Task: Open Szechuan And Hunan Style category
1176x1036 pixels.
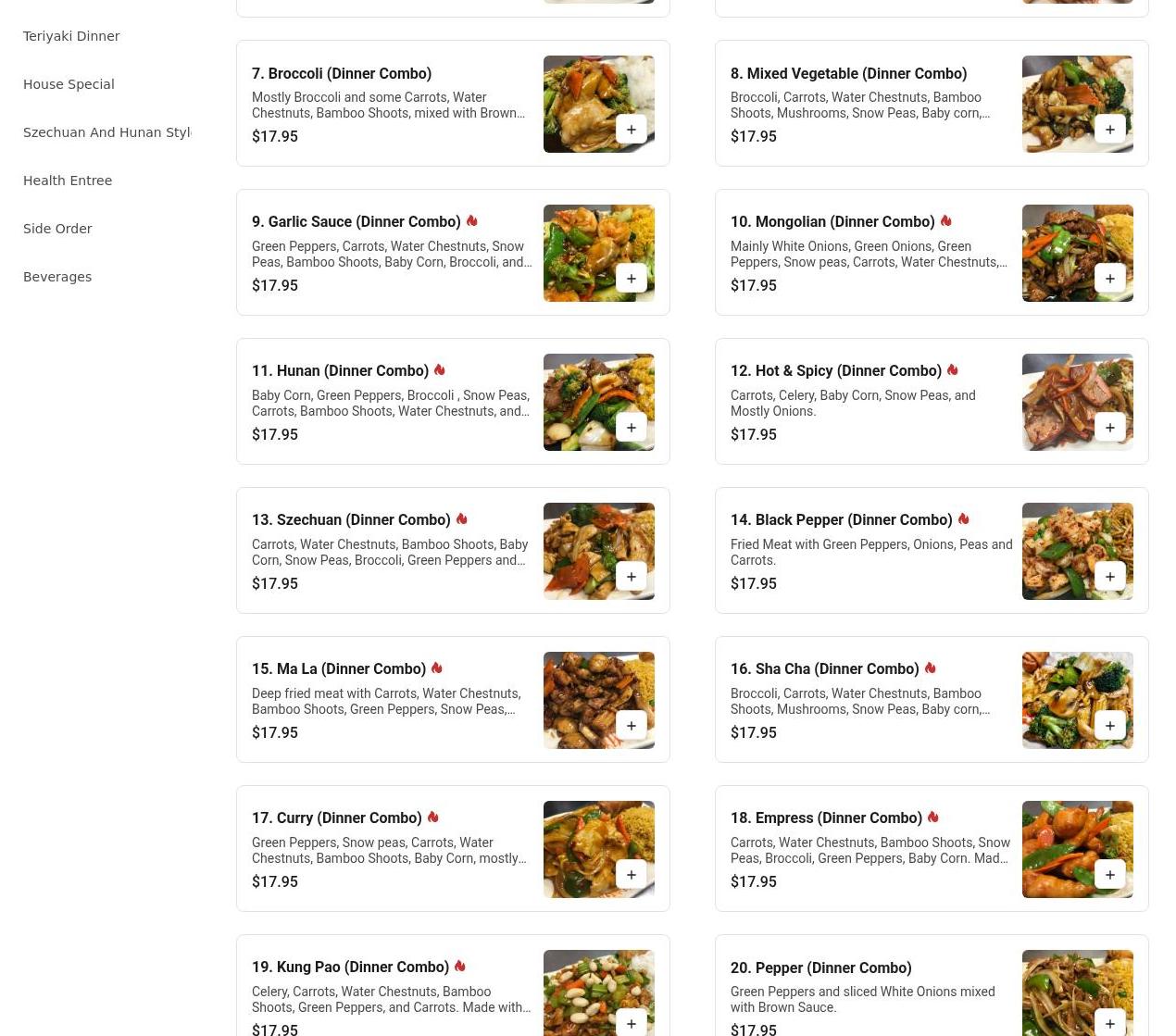Action: point(107,132)
